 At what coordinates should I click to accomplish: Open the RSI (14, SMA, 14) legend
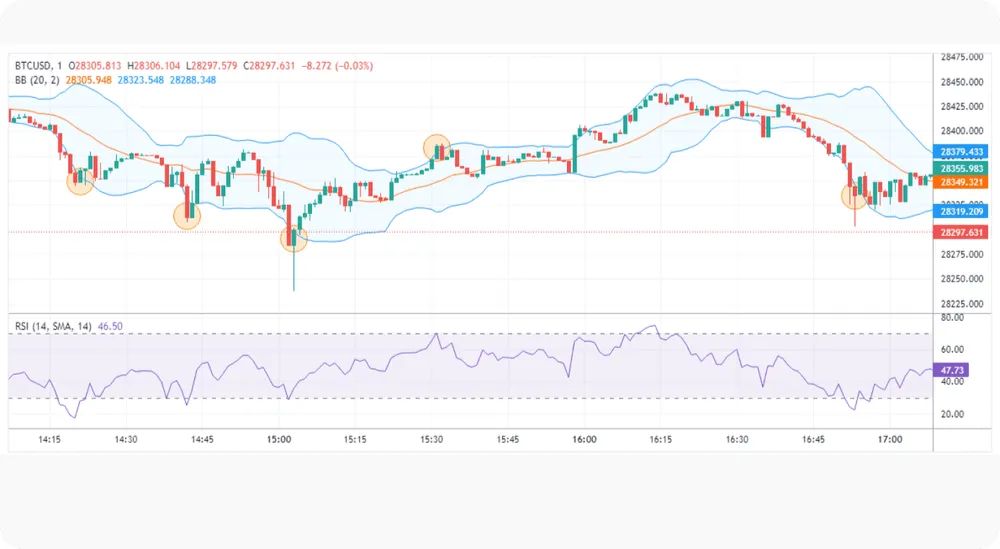(54, 326)
